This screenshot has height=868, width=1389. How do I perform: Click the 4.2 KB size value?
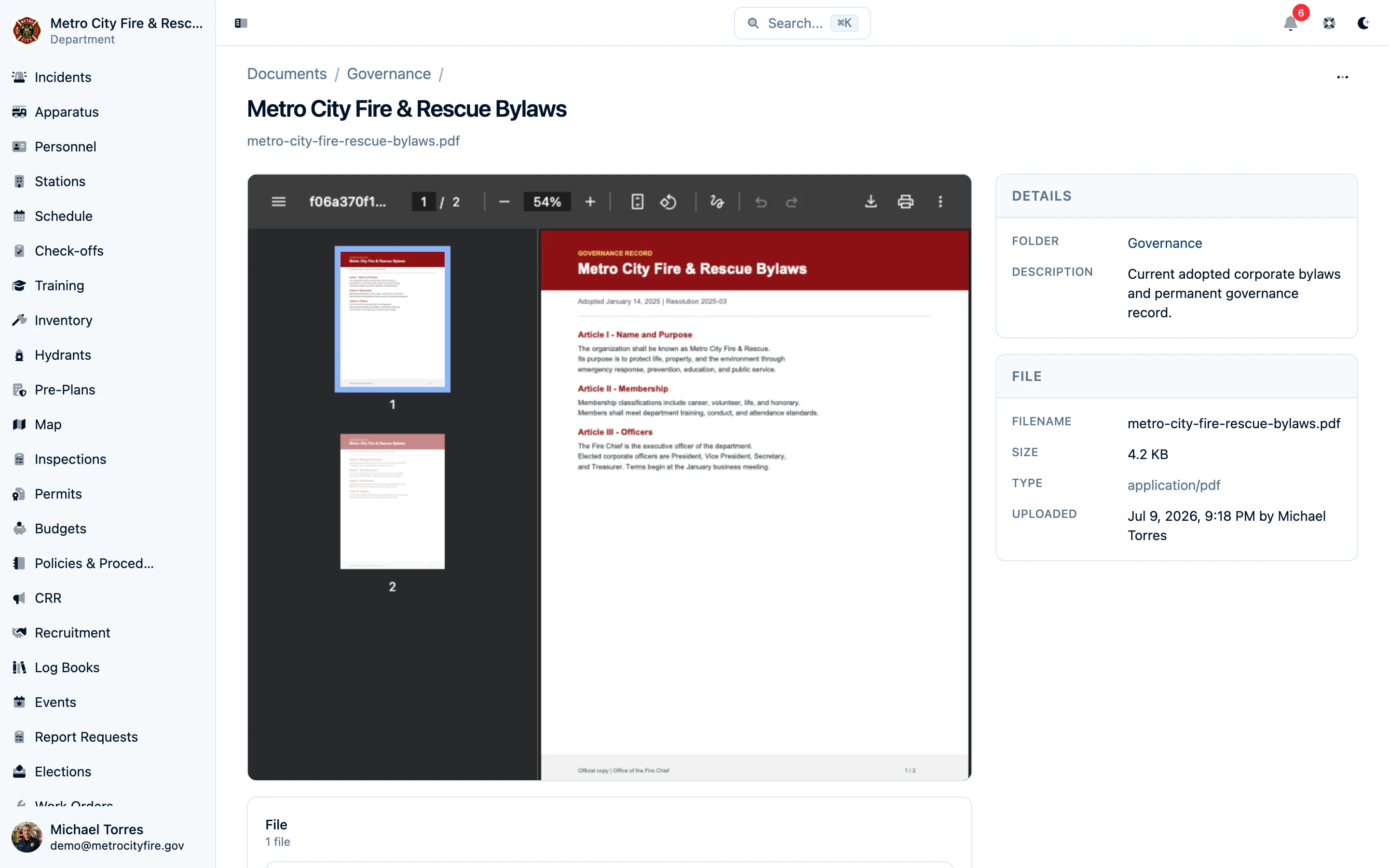pyautogui.click(x=1147, y=454)
